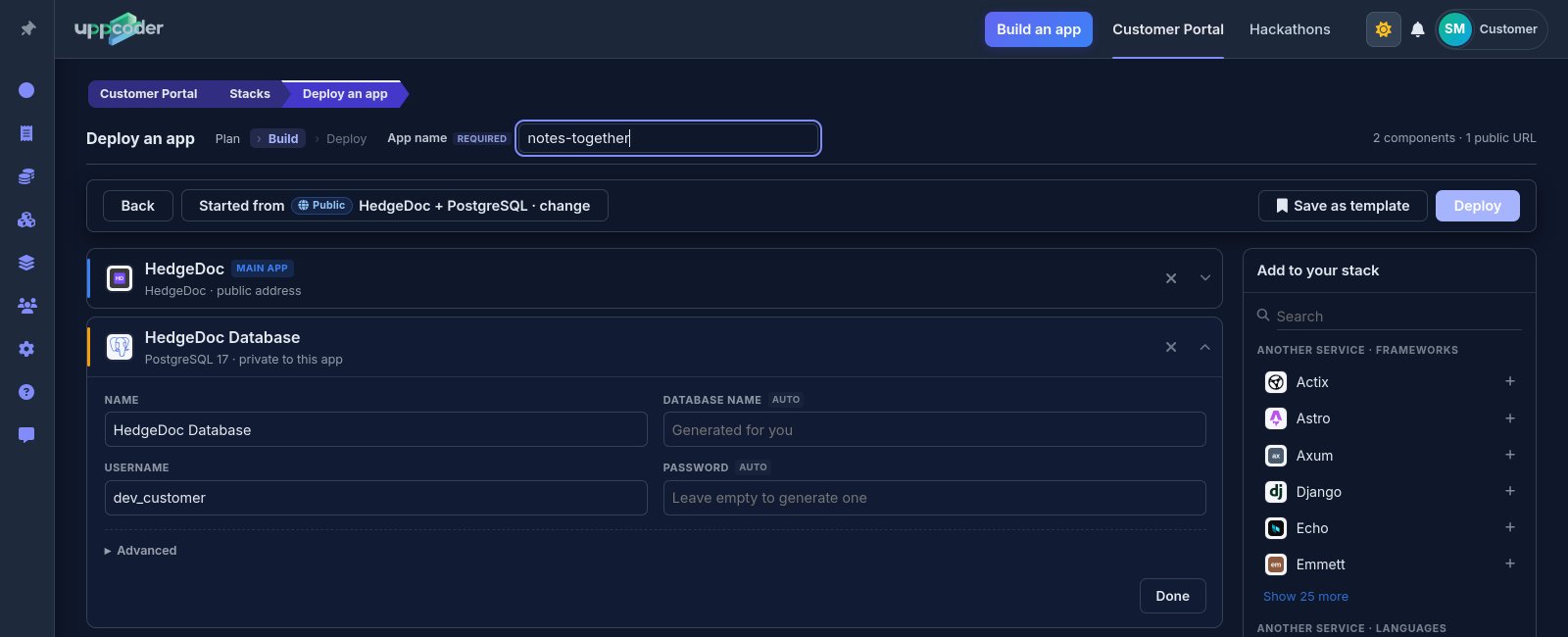This screenshot has height=637, width=1568.
Task: Open the layers stacks sidebar icon
Action: [x=26, y=263]
